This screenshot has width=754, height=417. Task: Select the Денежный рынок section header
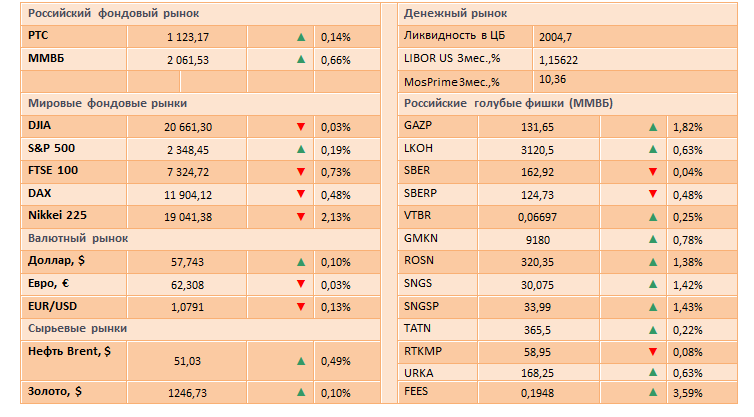pos(455,14)
